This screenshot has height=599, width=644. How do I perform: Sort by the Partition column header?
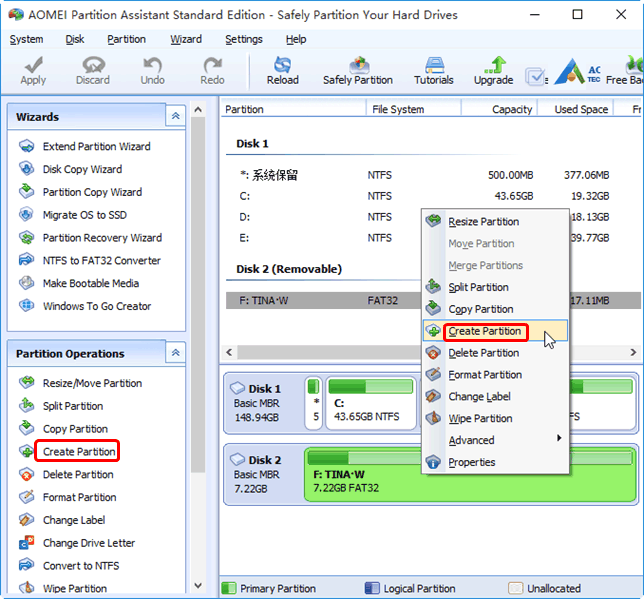point(293,109)
